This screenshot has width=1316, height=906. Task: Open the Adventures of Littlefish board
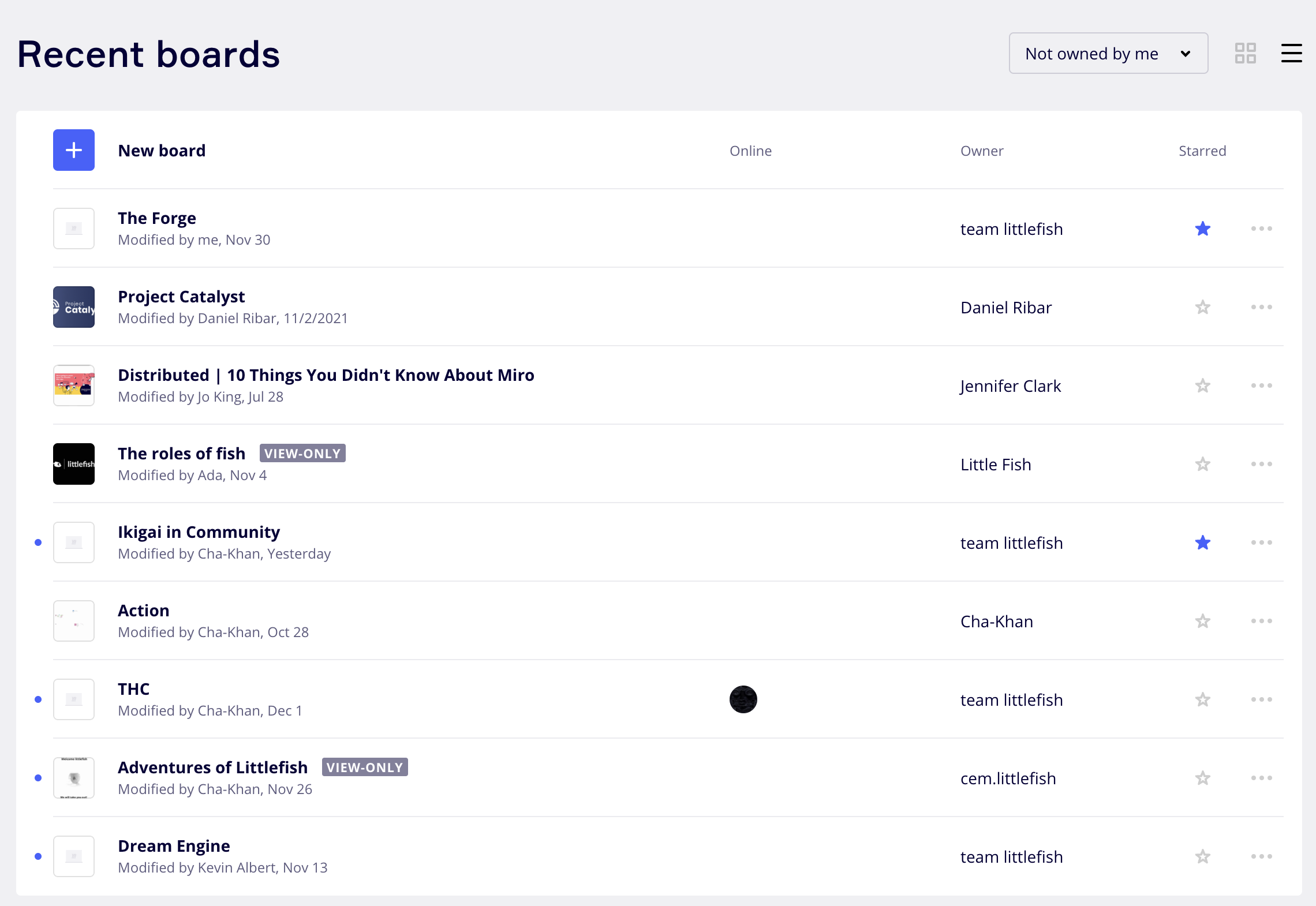[212, 768]
